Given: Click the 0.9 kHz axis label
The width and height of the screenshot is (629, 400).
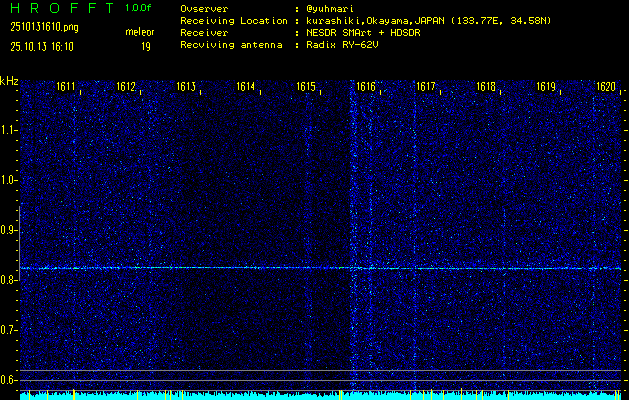Looking at the screenshot, I should pos(9,230).
